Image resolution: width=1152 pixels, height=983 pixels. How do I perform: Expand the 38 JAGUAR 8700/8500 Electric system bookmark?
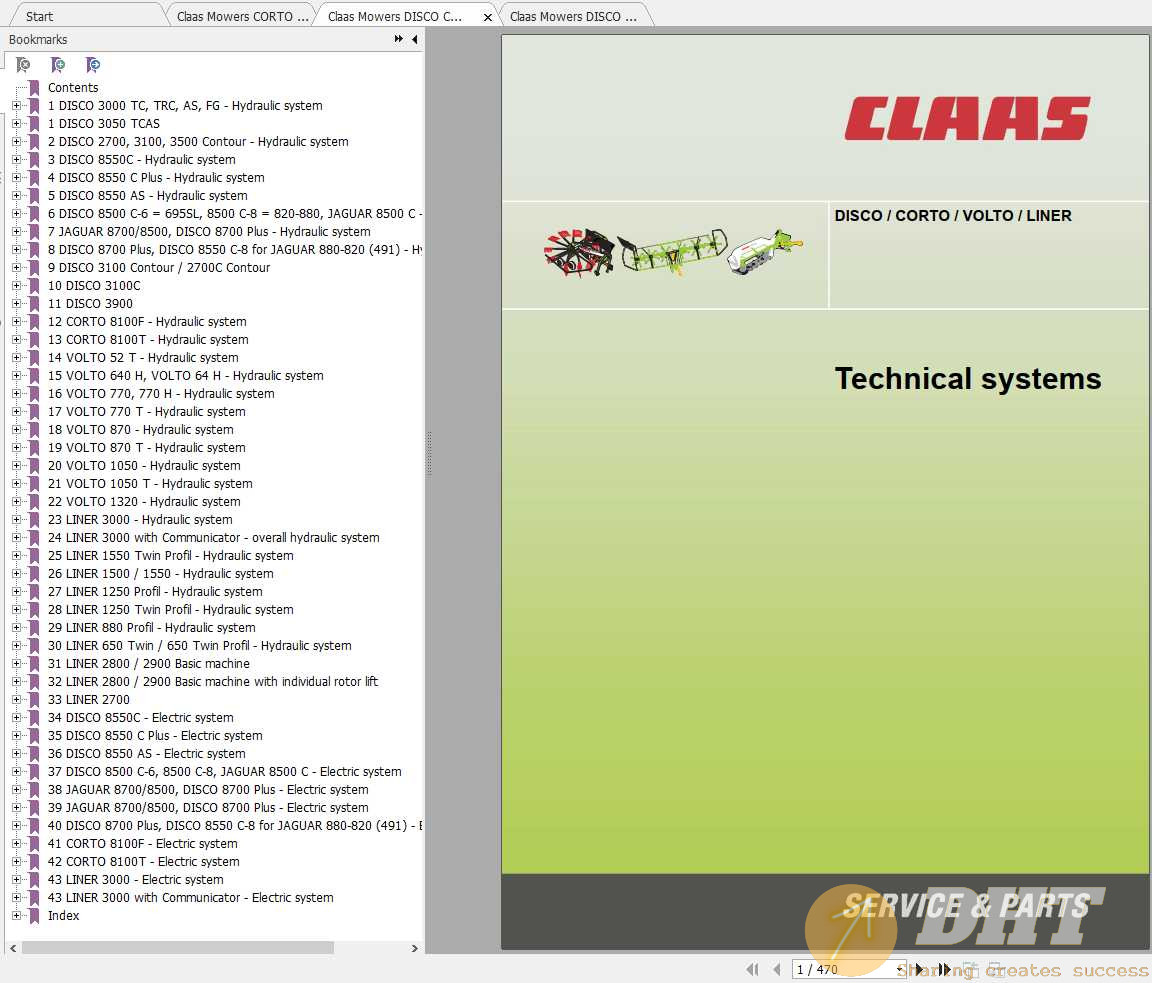[16, 790]
